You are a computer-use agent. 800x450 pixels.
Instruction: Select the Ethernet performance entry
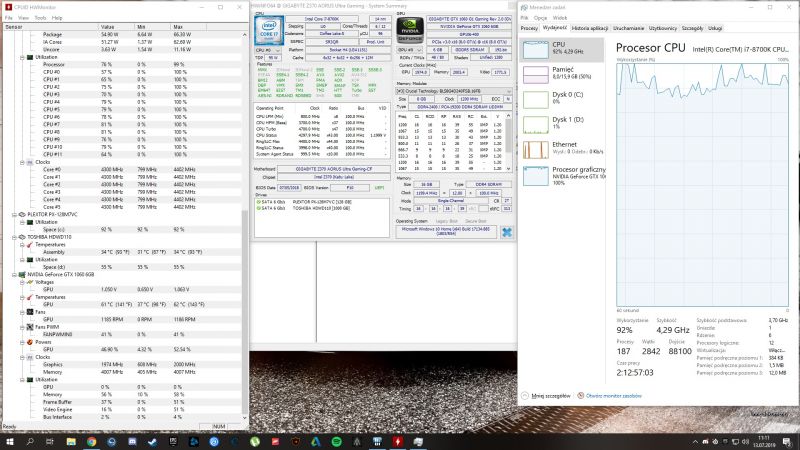pos(562,148)
